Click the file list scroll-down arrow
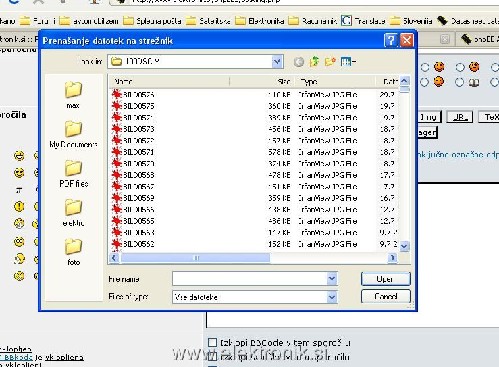The image size is (499, 367). 404,246
